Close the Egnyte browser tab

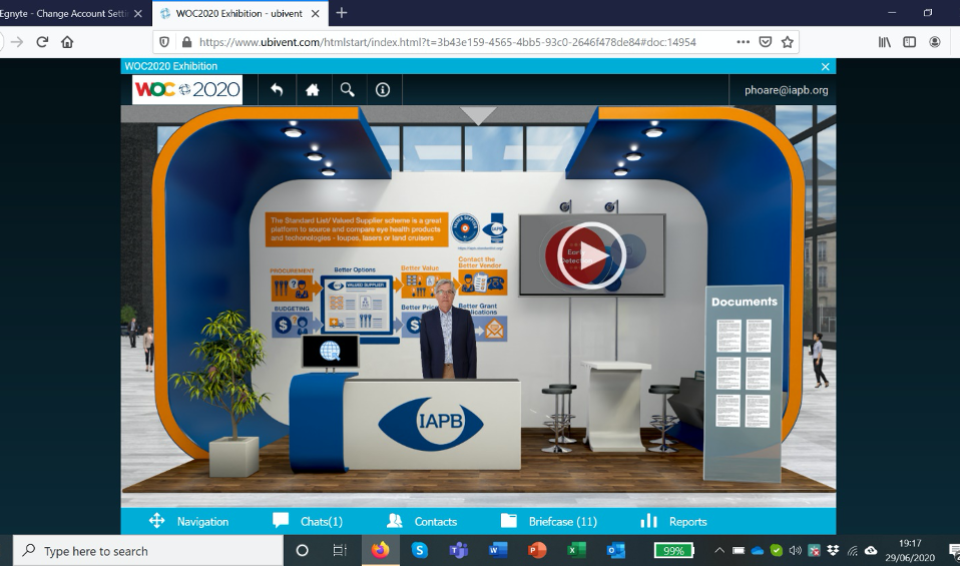(x=138, y=13)
